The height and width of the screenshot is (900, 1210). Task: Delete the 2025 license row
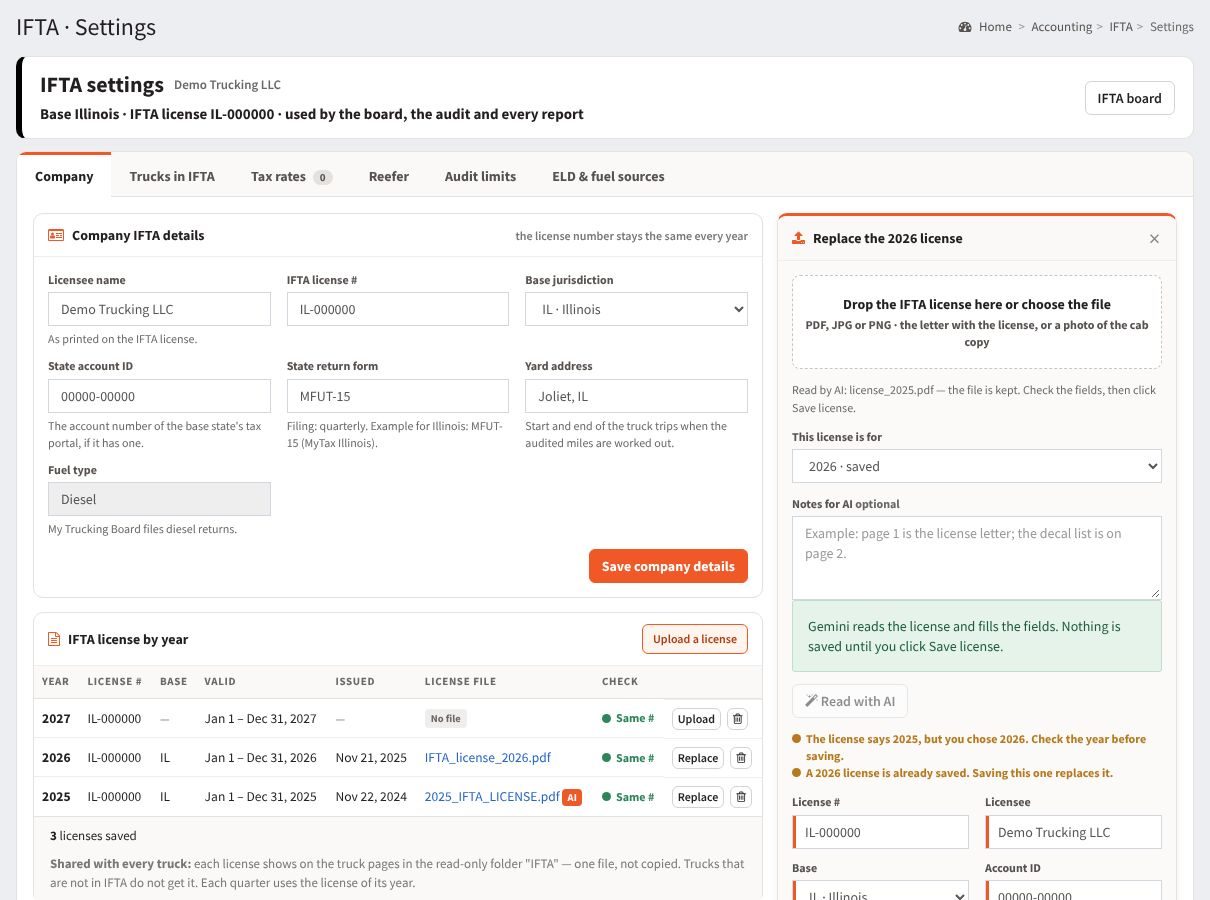click(741, 797)
